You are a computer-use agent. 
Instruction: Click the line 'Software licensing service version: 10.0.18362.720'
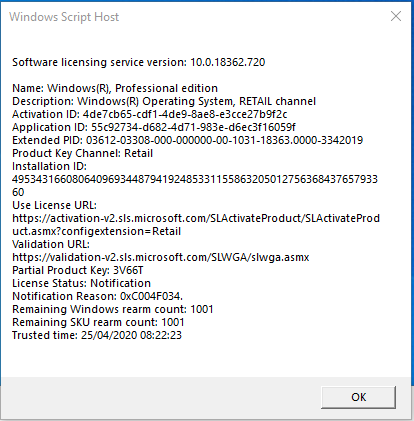point(139,62)
